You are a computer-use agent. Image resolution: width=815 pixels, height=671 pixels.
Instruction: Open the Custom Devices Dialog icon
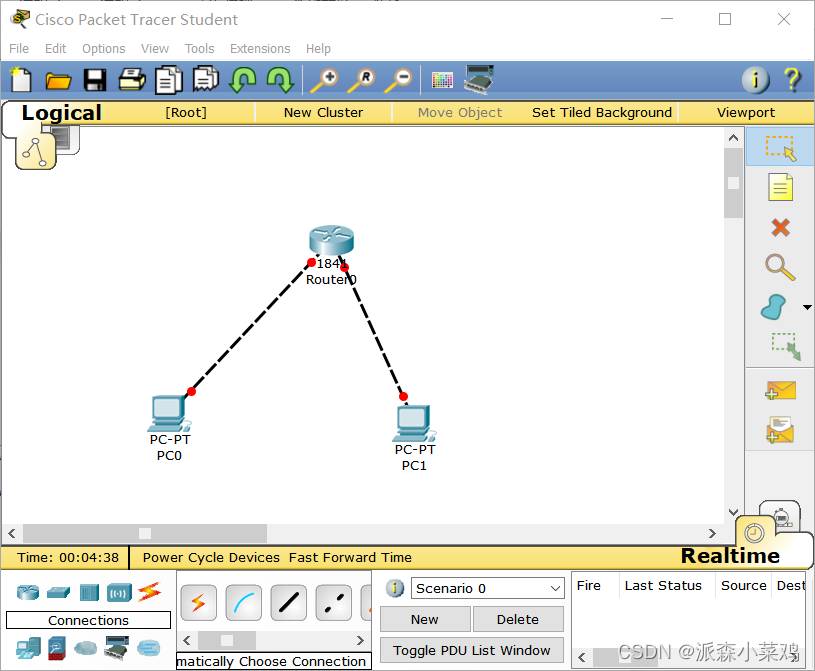(x=479, y=80)
